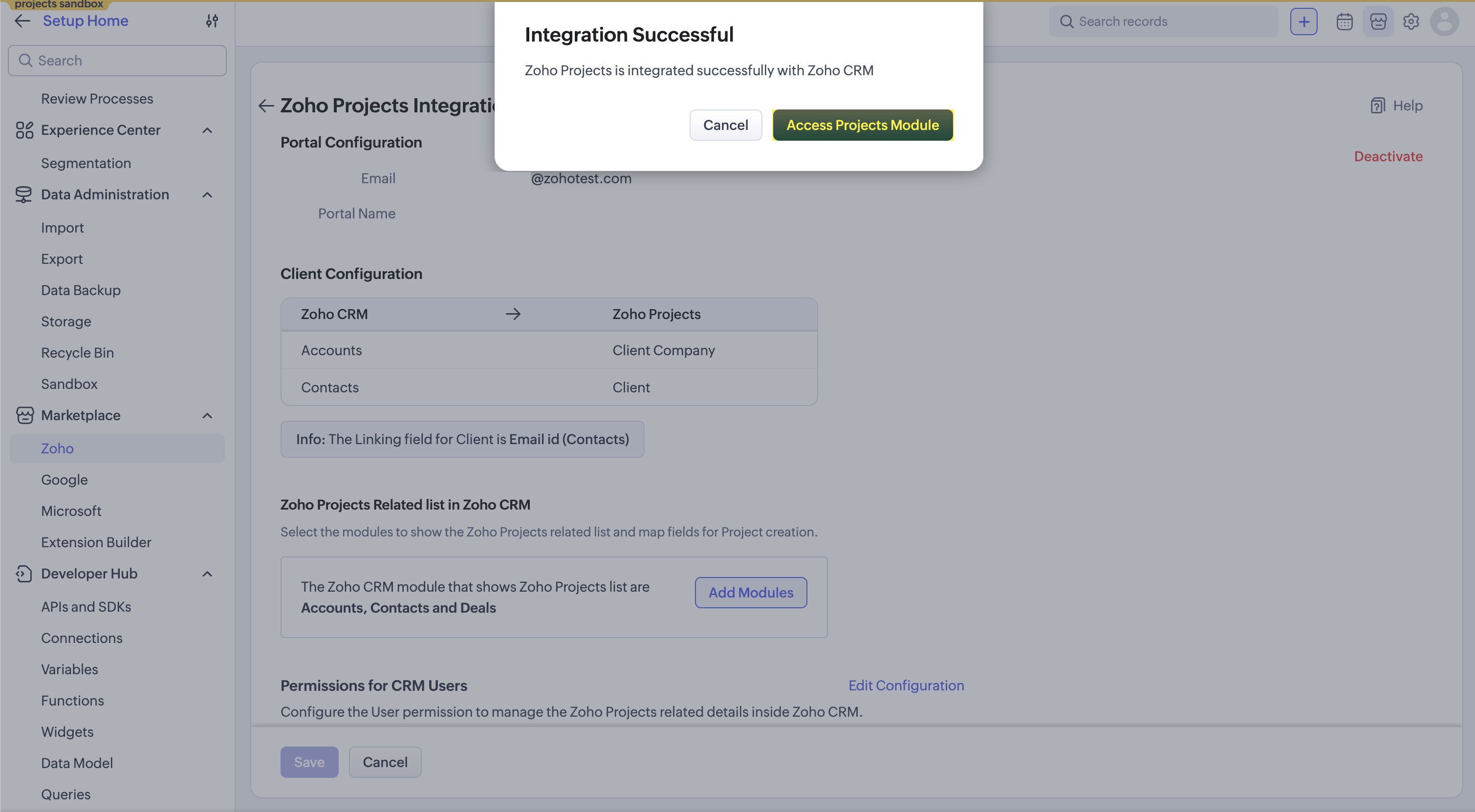The width and height of the screenshot is (1475, 812).
Task: Open Connections under Developer Hub
Action: pyautogui.click(x=82, y=638)
